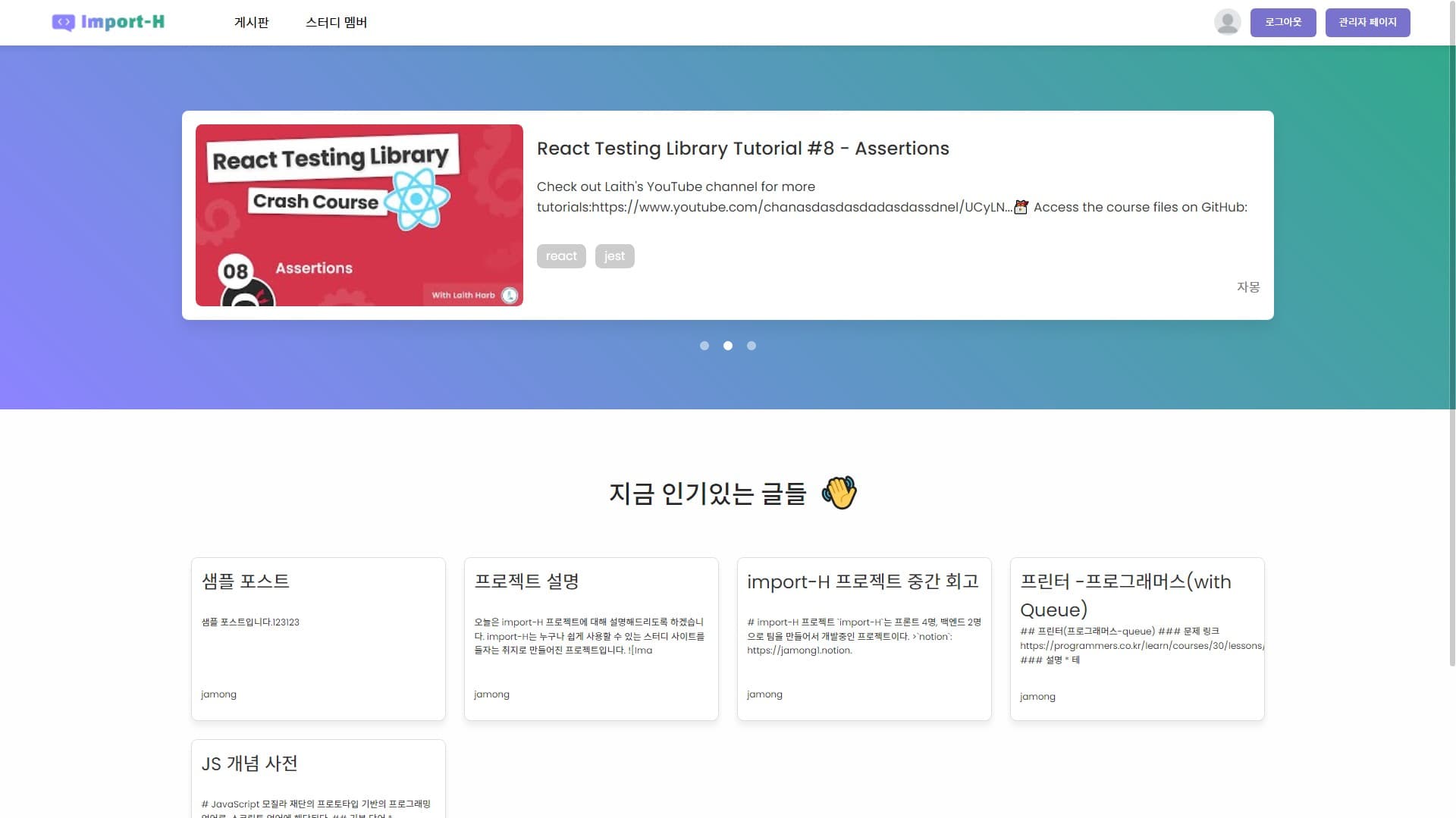
Task: Click the 로그아웃 button
Action: (1282, 22)
